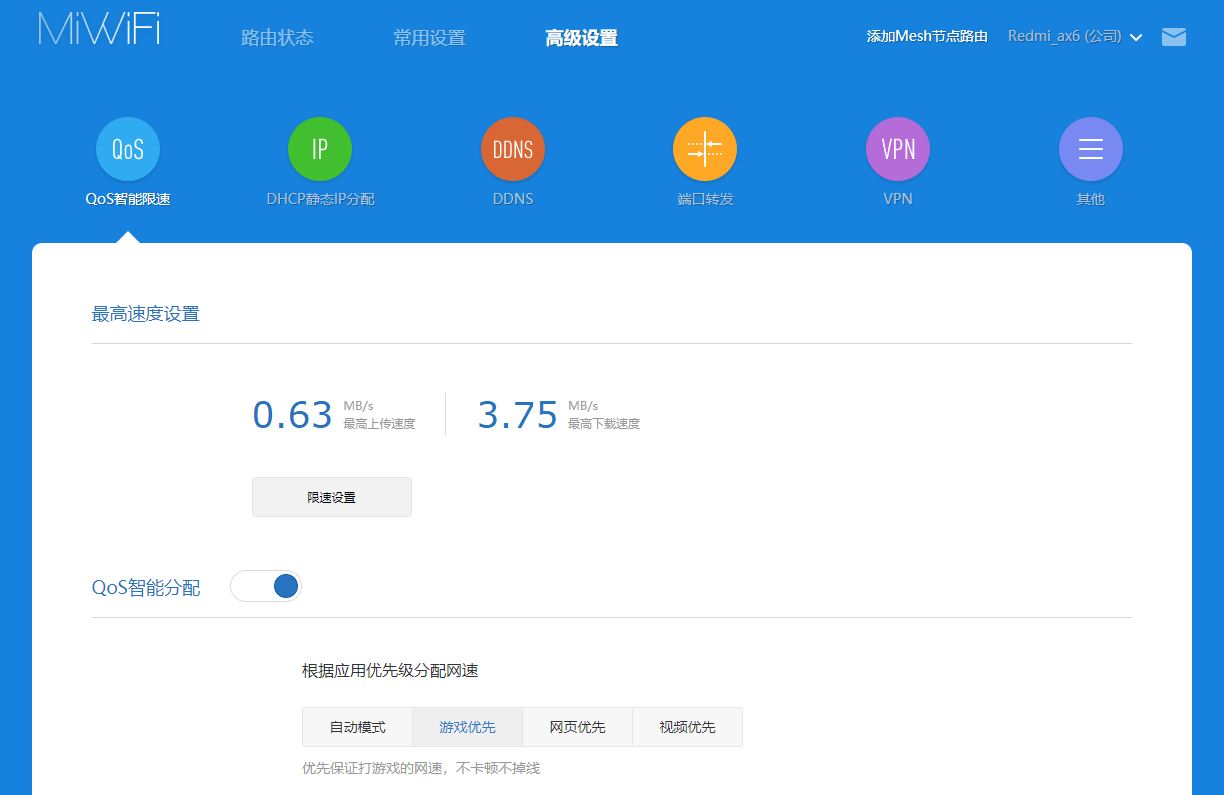Click the MiWiFi logo
This screenshot has width=1224, height=795.
point(97,30)
